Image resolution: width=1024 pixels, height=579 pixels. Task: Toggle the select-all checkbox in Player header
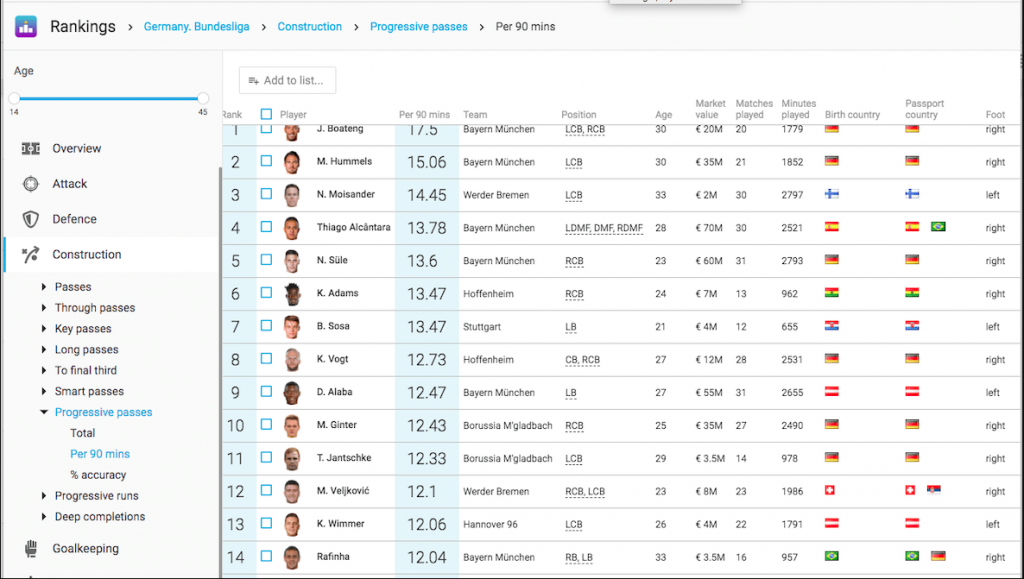click(x=266, y=114)
